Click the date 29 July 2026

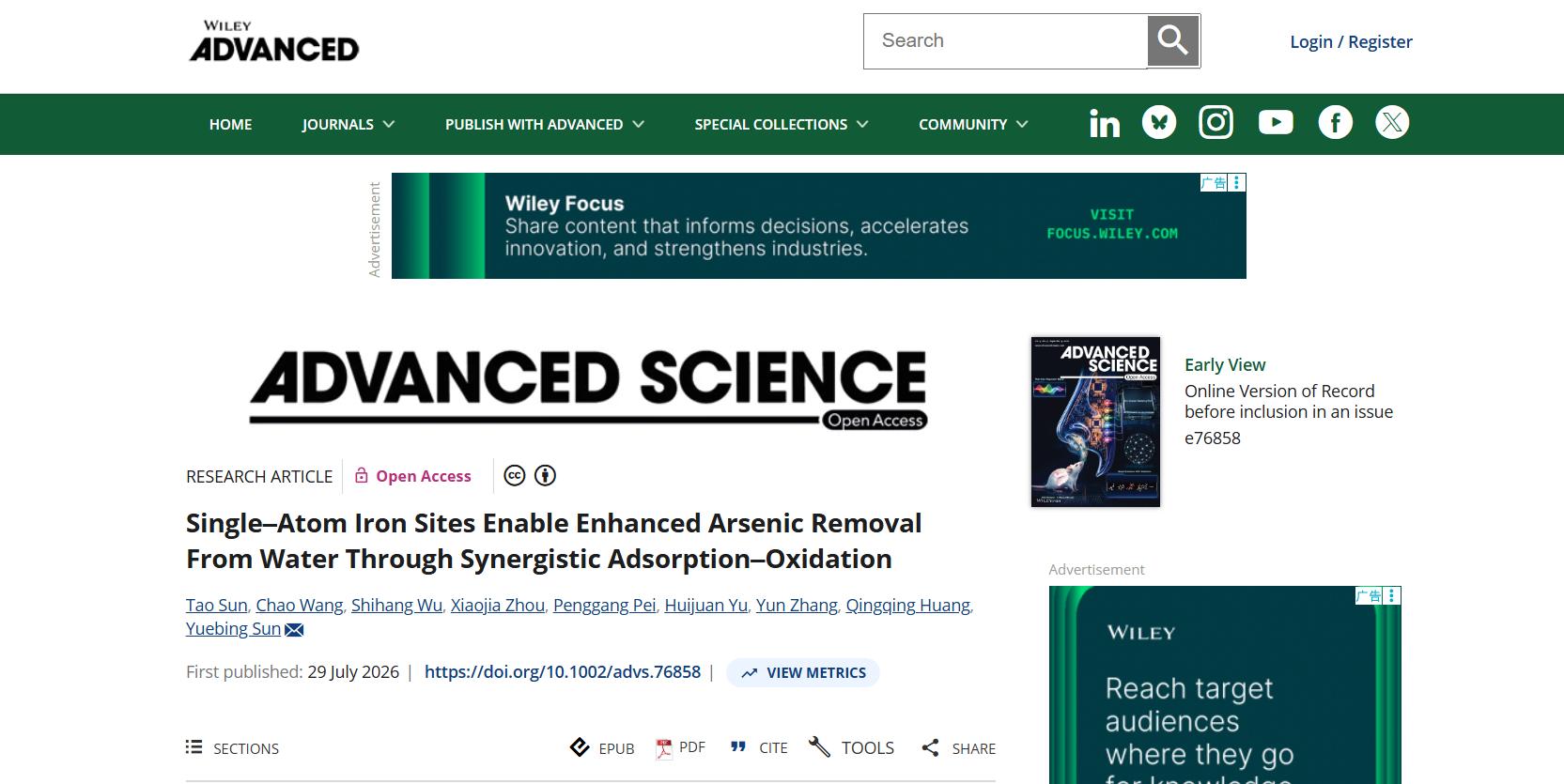point(353,672)
